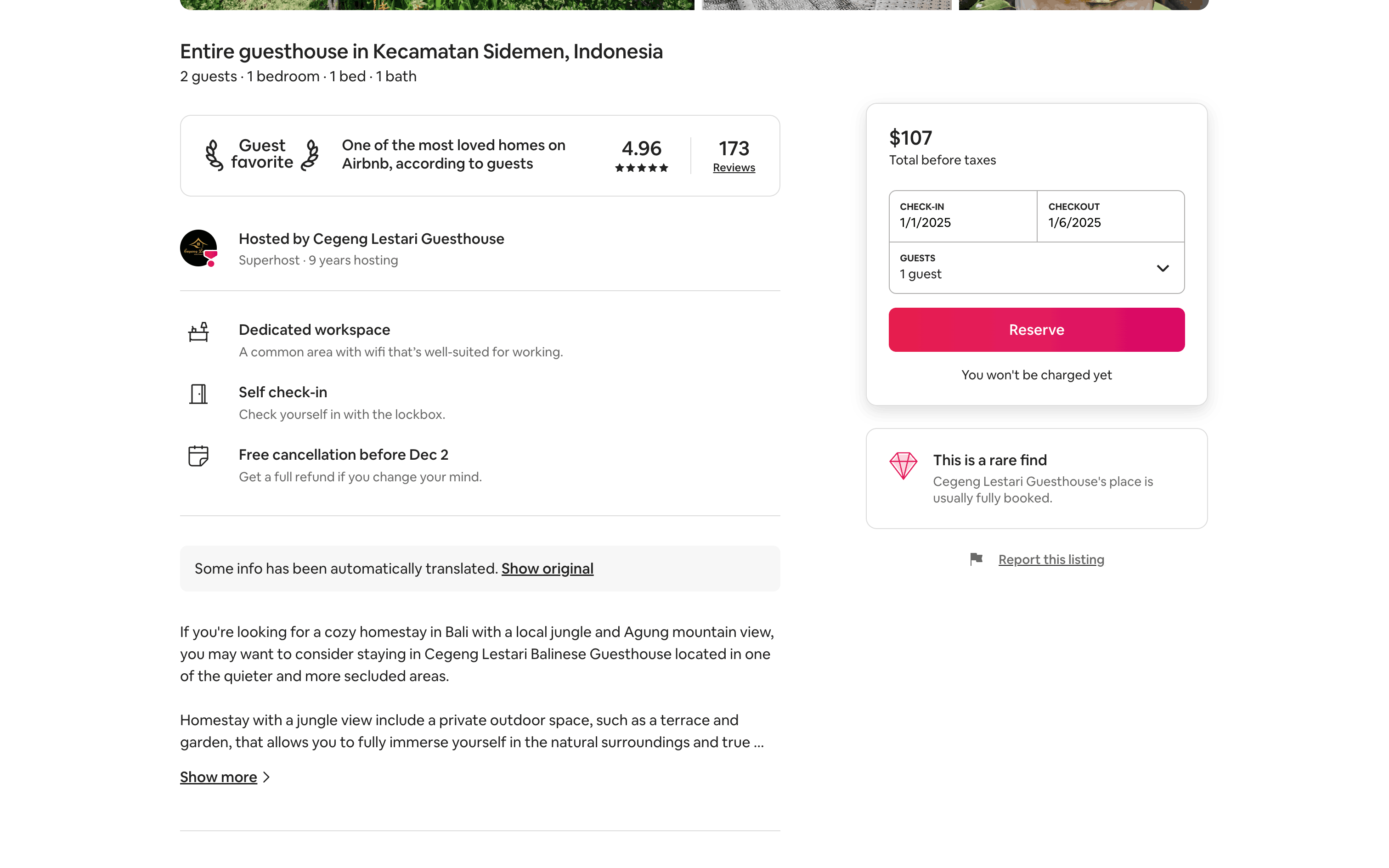
Task: Click the free cancellation calendar icon
Action: point(198,456)
